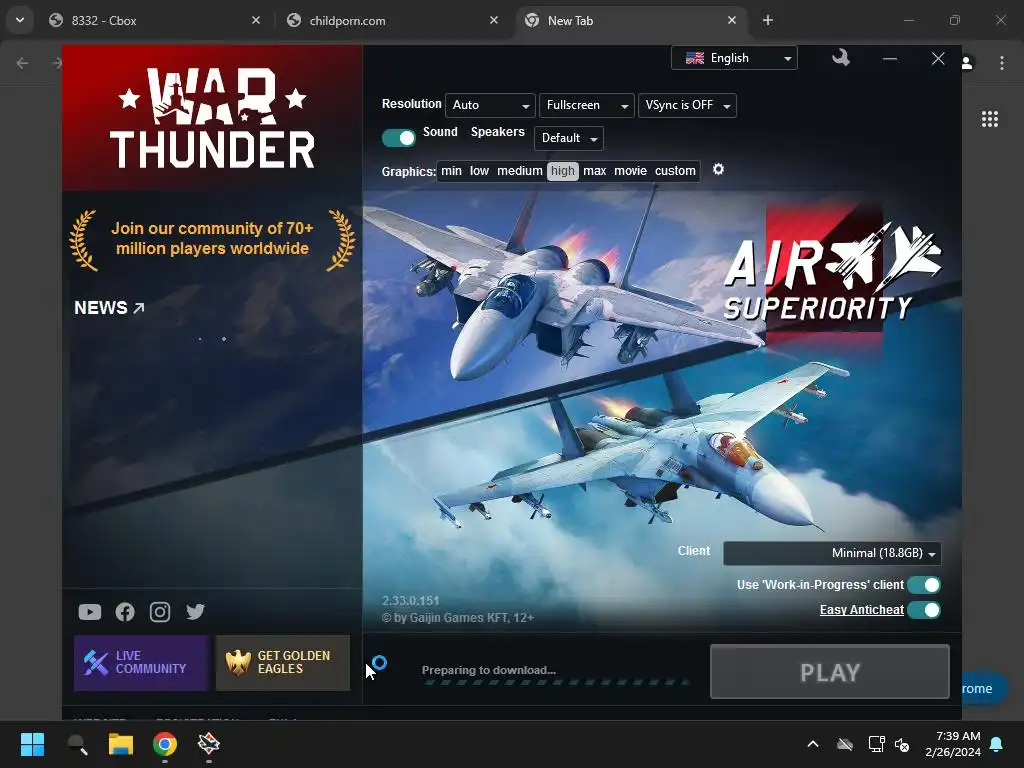Open advanced graphics settings gear icon
The height and width of the screenshot is (768, 1024).
tap(718, 170)
